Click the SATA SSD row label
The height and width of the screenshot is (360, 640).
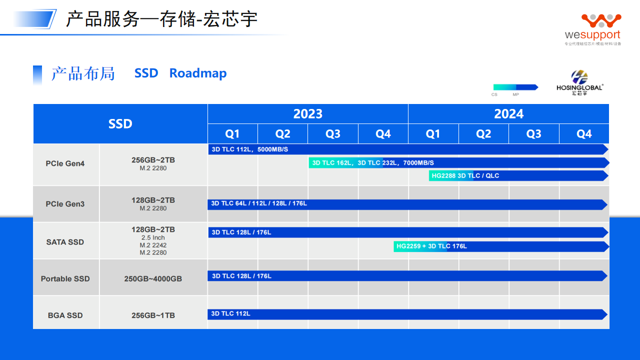tap(65, 242)
